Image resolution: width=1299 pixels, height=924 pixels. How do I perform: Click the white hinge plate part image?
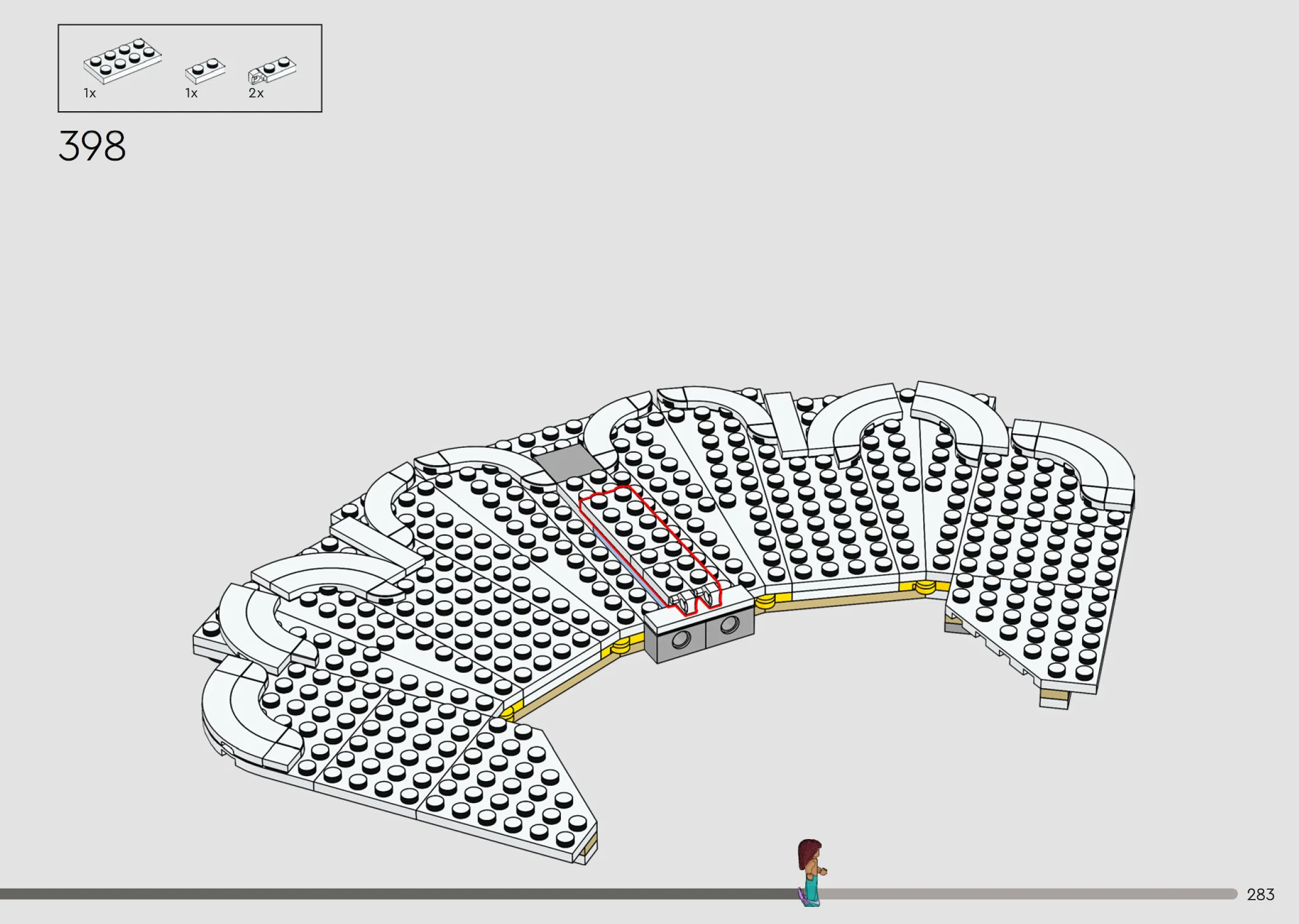272,70
